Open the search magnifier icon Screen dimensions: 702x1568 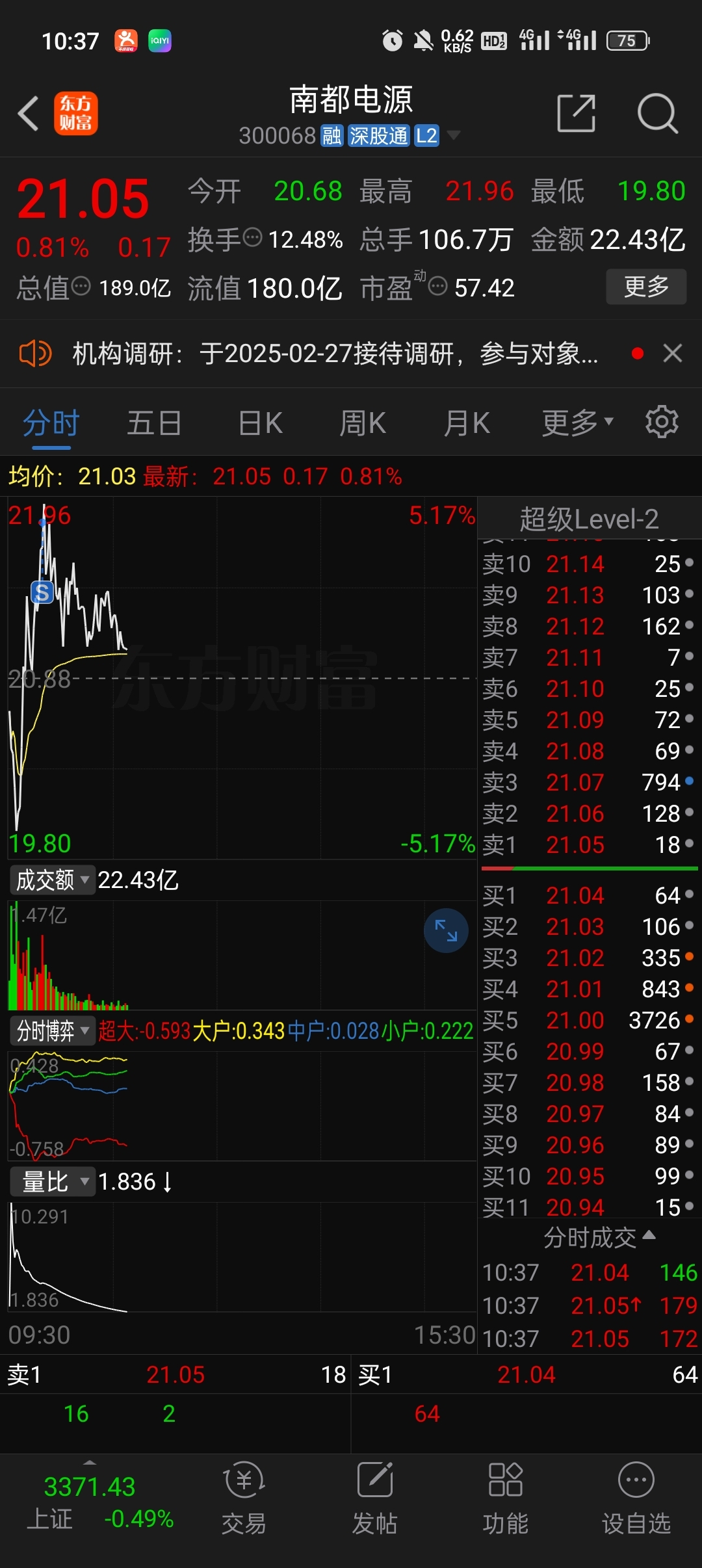[x=658, y=113]
